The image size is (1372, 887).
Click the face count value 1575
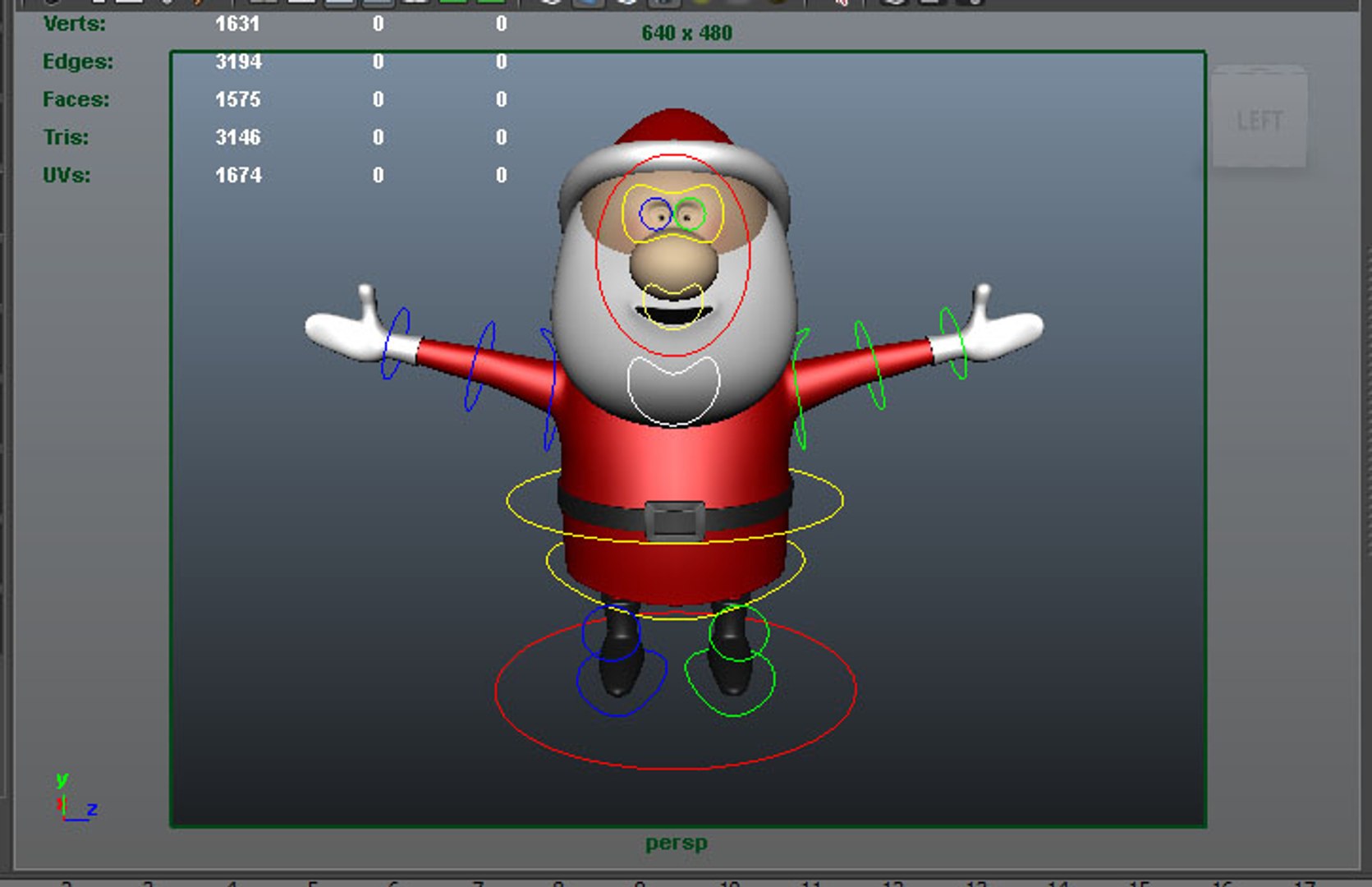tap(237, 99)
